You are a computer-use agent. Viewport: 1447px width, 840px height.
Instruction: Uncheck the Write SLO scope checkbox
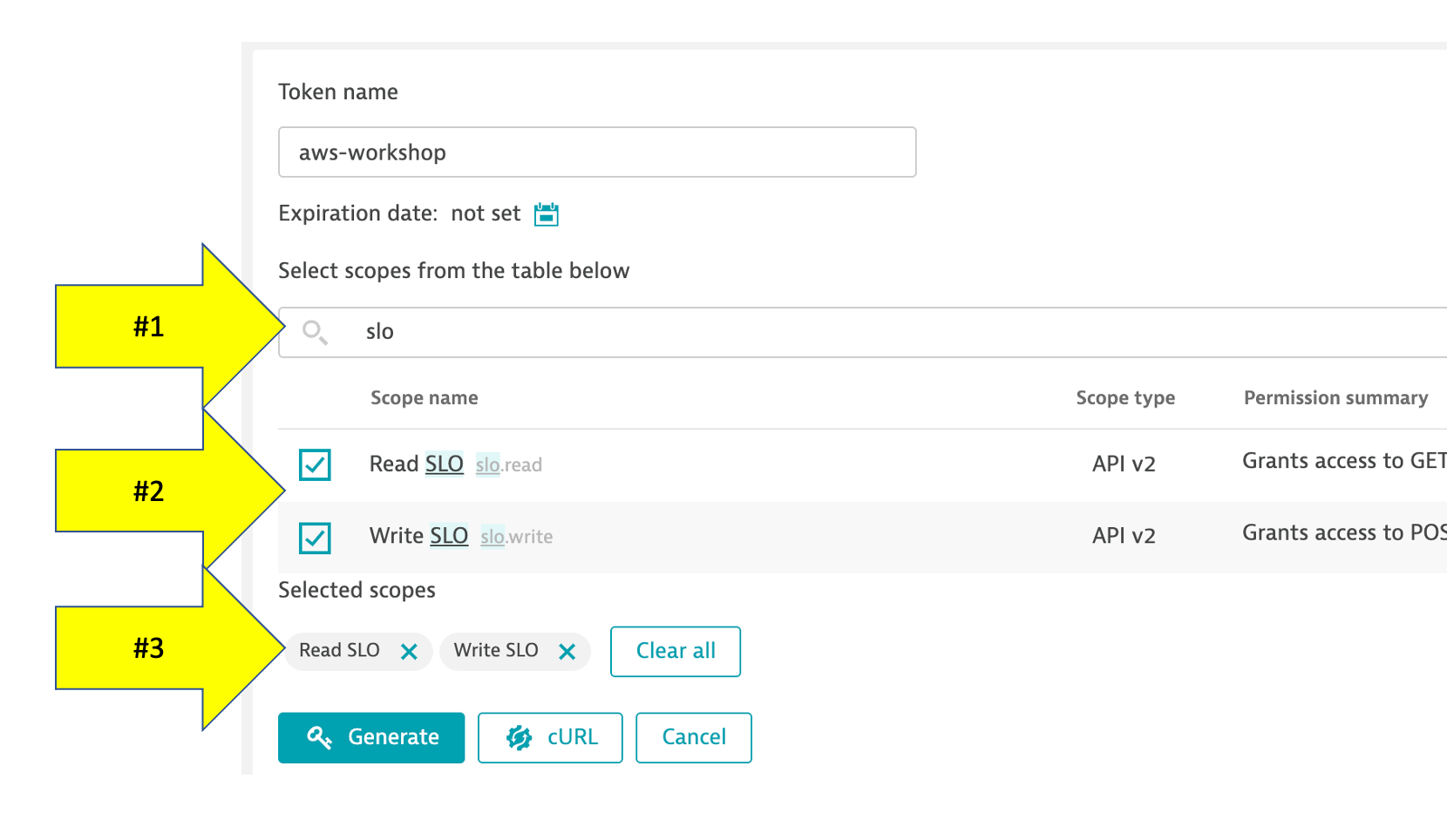[x=315, y=538]
